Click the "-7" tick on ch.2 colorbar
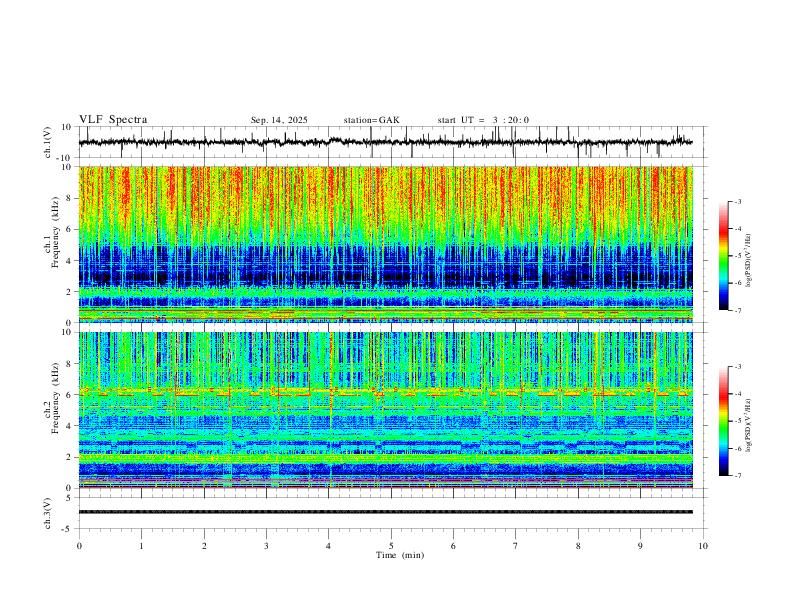The image size is (792, 612). click(x=737, y=475)
